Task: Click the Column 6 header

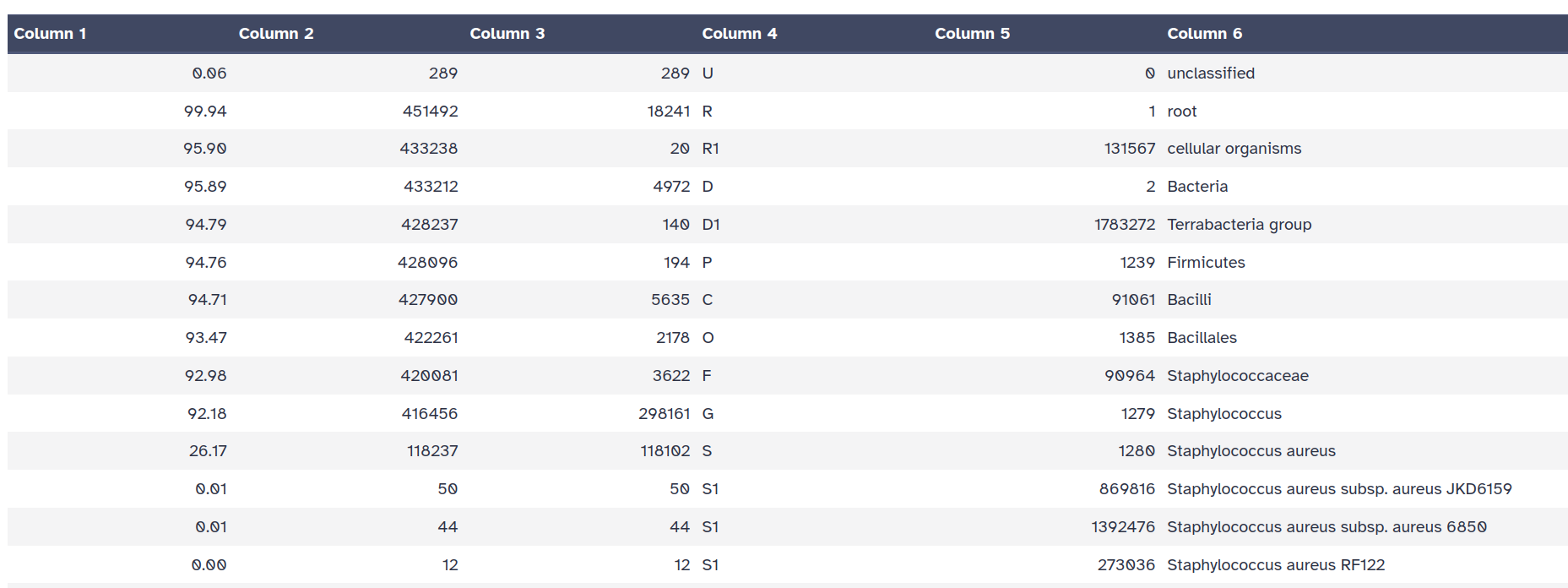Action: (x=1204, y=34)
